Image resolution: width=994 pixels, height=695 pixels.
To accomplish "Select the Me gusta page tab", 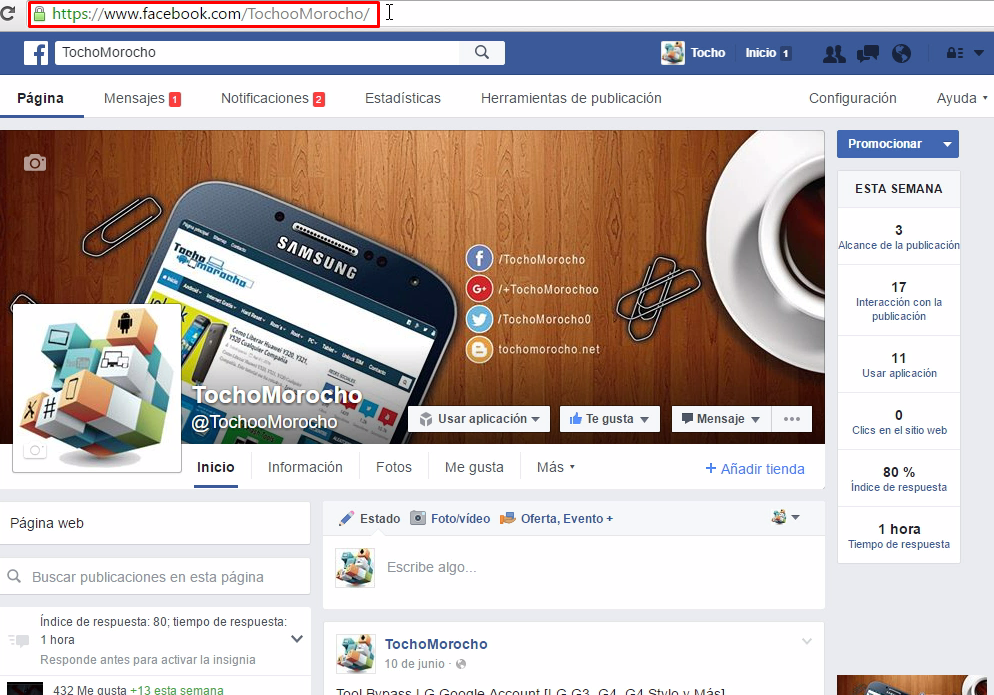I will pyautogui.click(x=474, y=467).
